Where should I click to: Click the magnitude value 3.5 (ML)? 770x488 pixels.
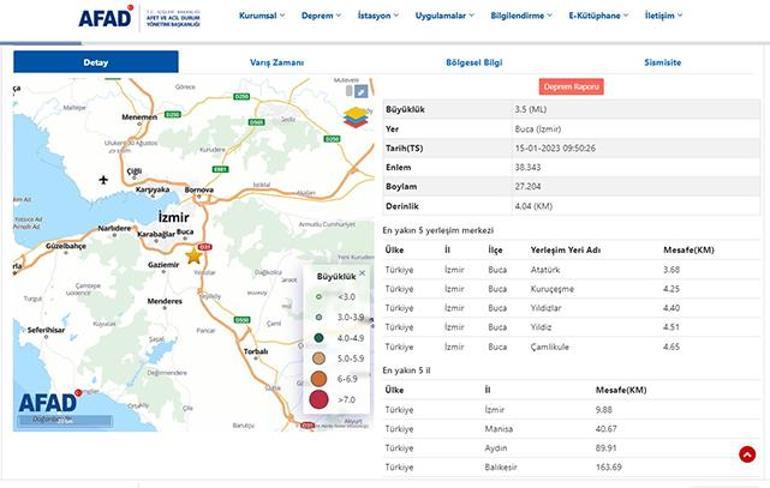pos(530,109)
